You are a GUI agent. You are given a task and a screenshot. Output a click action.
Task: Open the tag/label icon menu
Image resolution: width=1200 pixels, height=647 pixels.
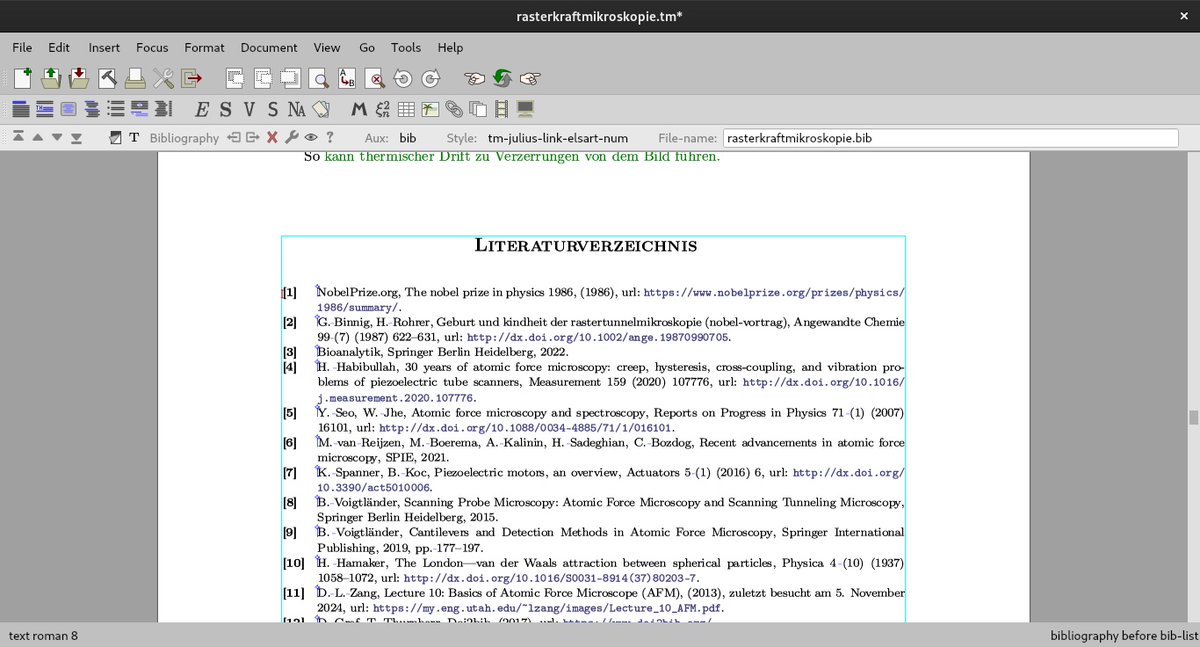321,108
